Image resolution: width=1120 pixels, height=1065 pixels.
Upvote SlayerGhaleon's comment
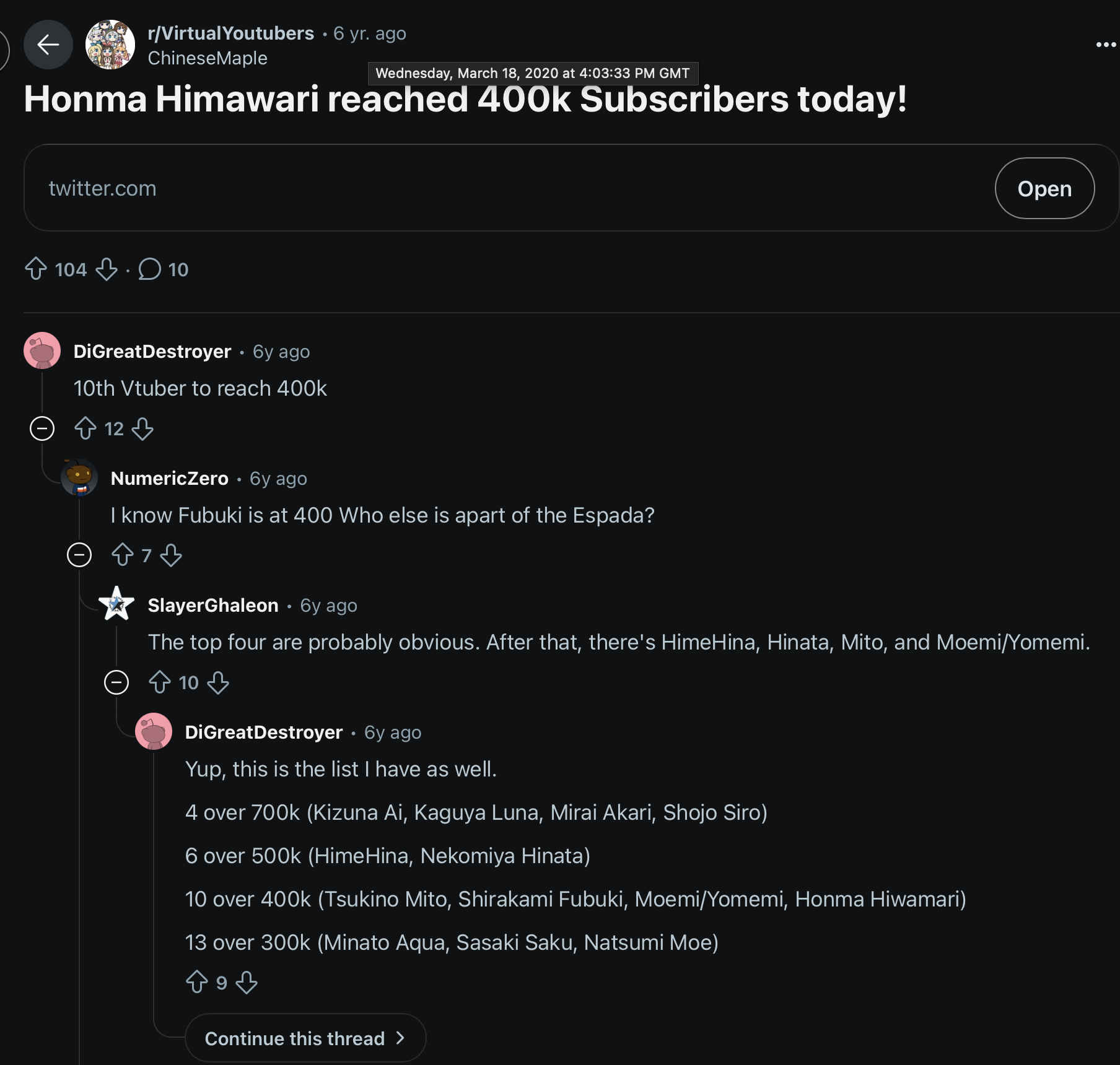click(x=160, y=682)
